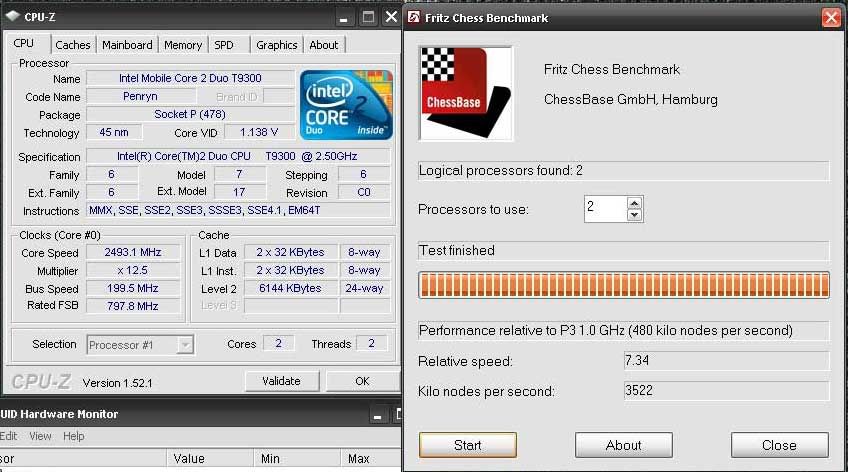Image resolution: width=848 pixels, height=472 pixels.
Task: Select the Memory tab in CPU-Z
Action: 183,45
